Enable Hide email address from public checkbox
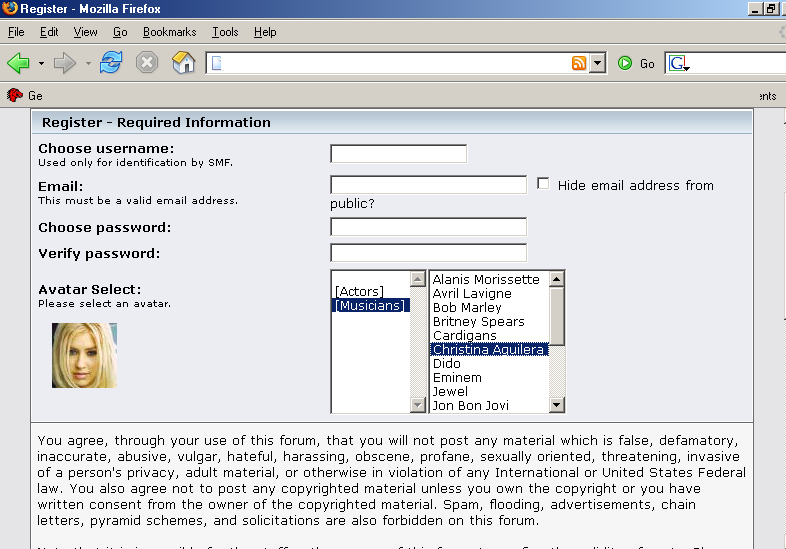Viewport: 786px width, 549px height. coord(543,184)
